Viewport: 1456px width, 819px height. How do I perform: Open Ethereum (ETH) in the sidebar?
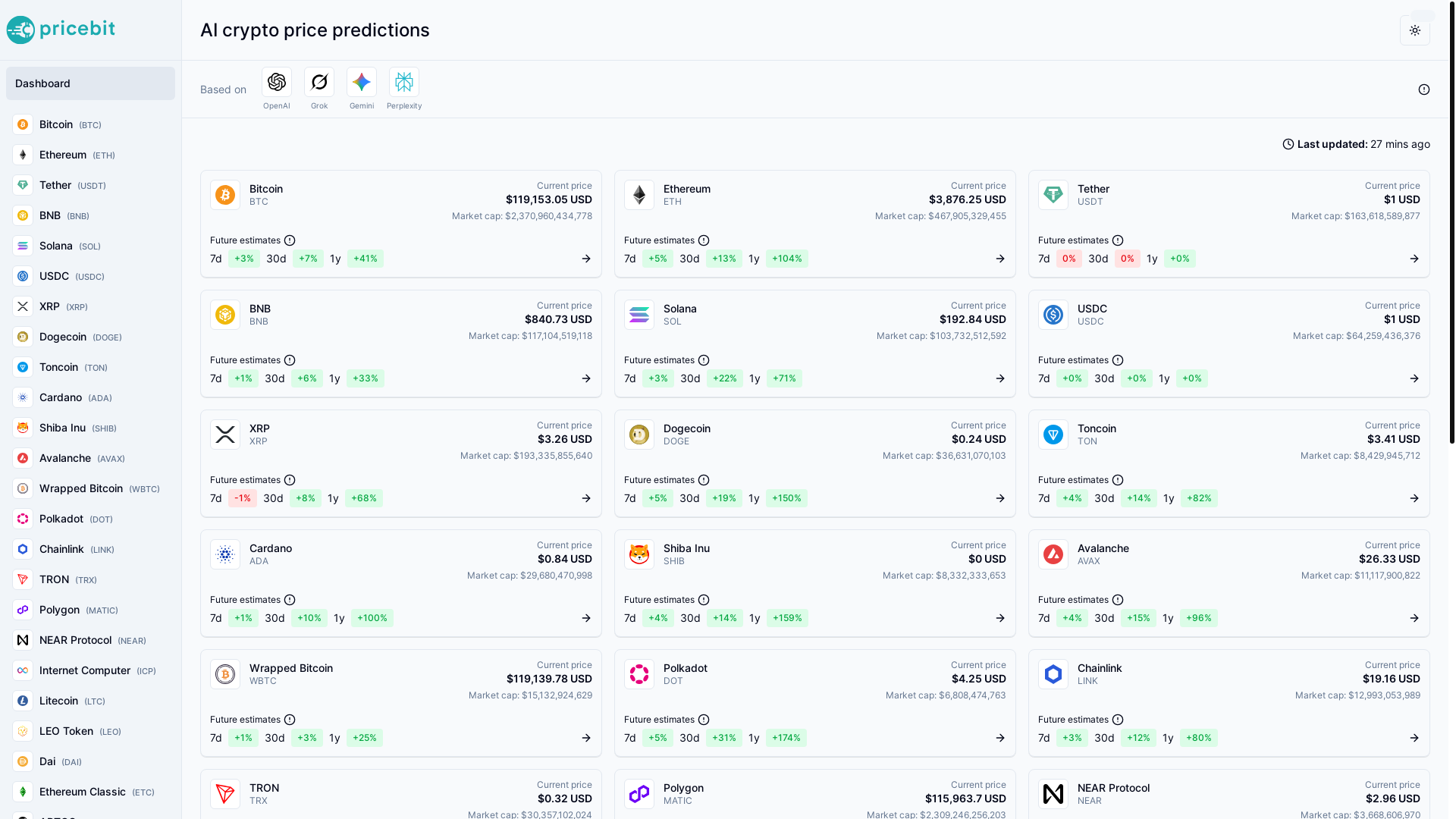point(90,155)
